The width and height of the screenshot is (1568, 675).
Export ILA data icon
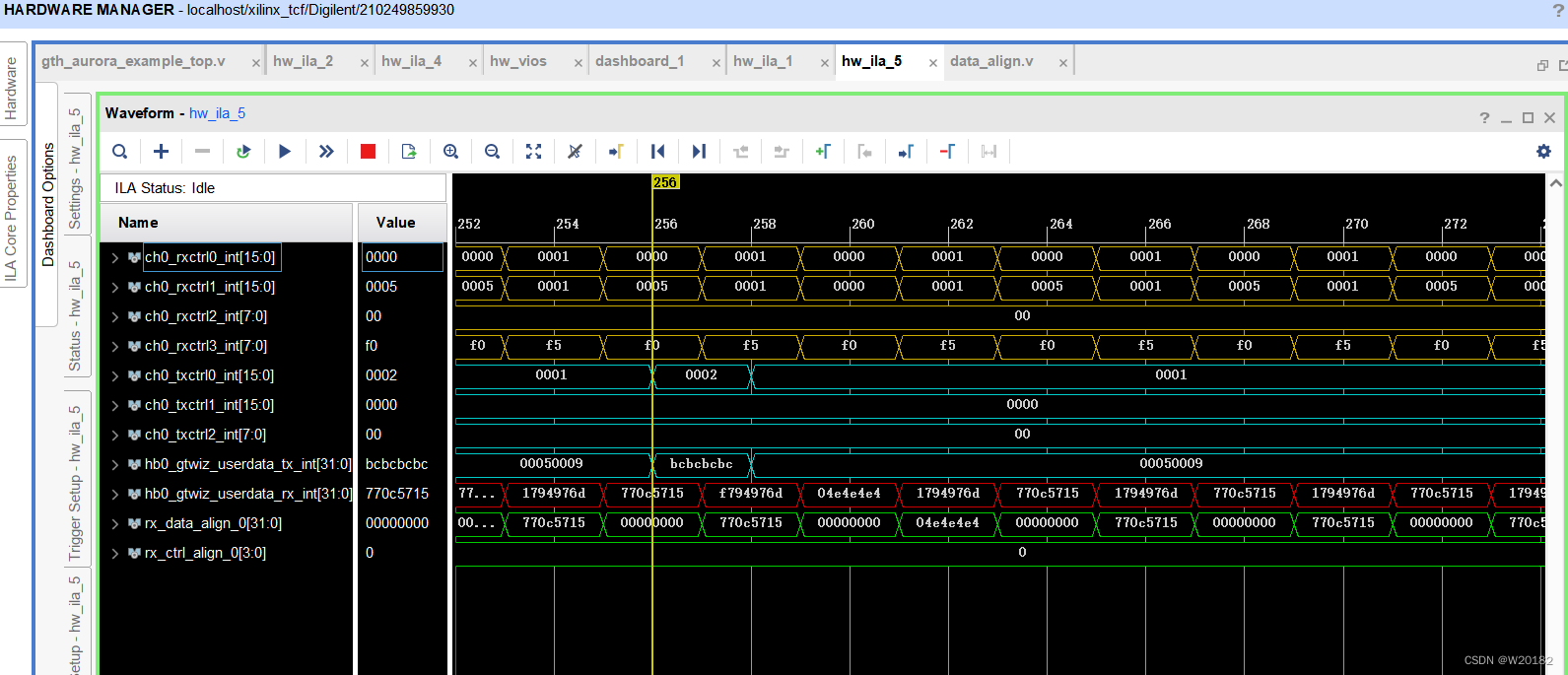click(x=409, y=152)
